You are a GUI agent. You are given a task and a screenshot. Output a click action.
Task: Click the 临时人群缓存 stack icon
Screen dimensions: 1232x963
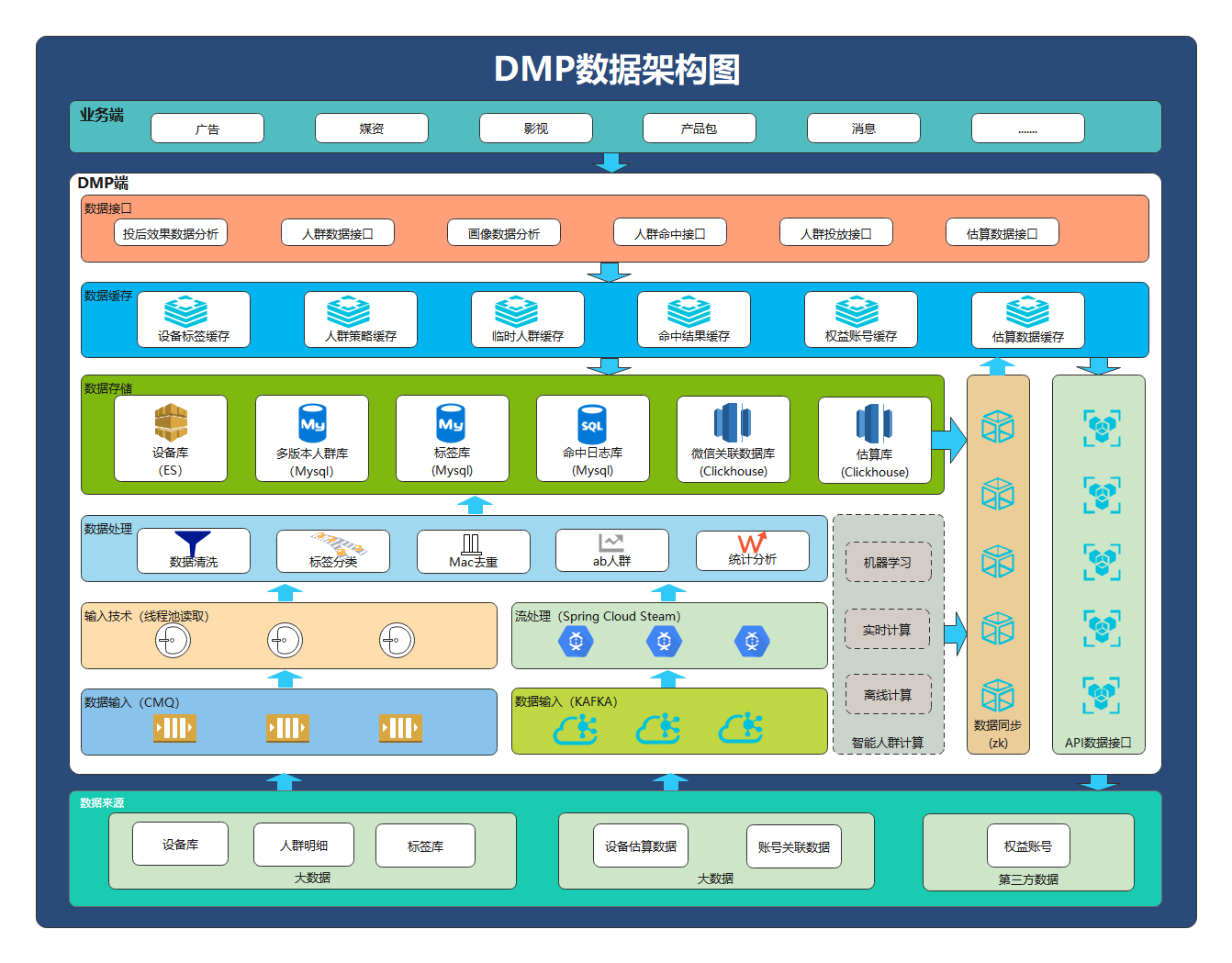[x=516, y=311]
